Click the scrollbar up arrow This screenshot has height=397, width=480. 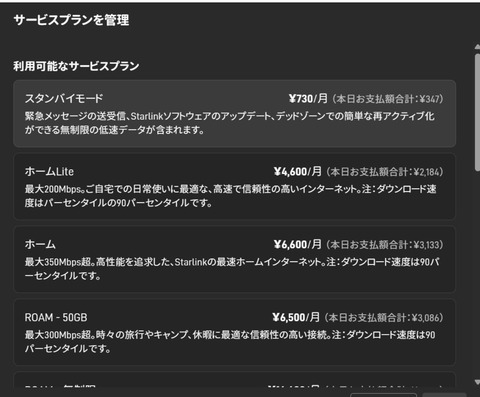pos(477,47)
